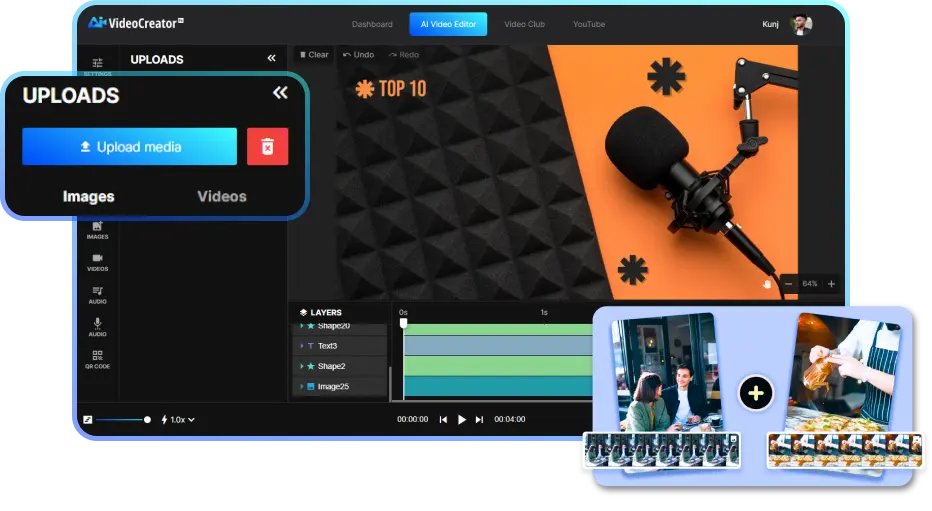Open the Dashboard tab
Screen dimensions: 932x511
(x=372, y=24)
